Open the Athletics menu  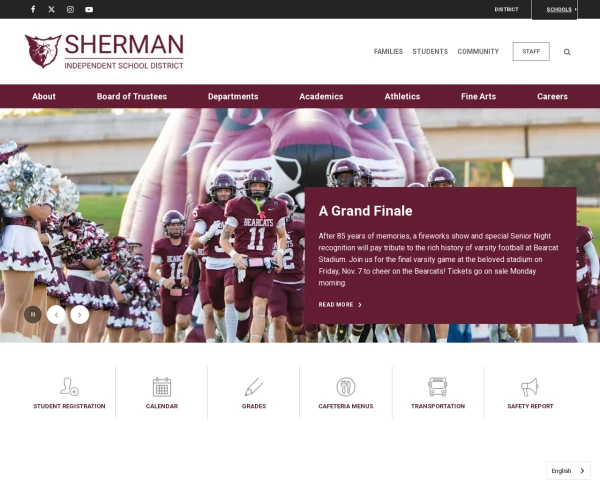(402, 96)
